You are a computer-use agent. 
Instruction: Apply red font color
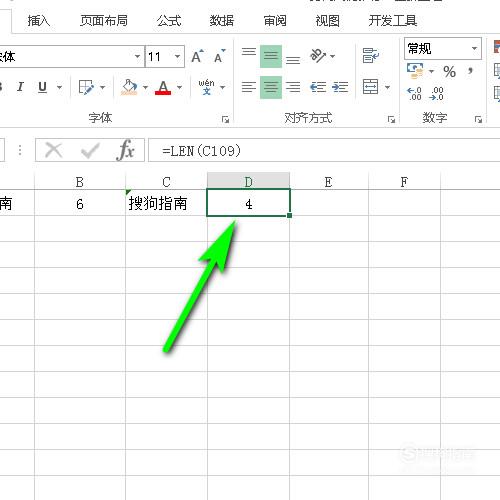click(163, 87)
